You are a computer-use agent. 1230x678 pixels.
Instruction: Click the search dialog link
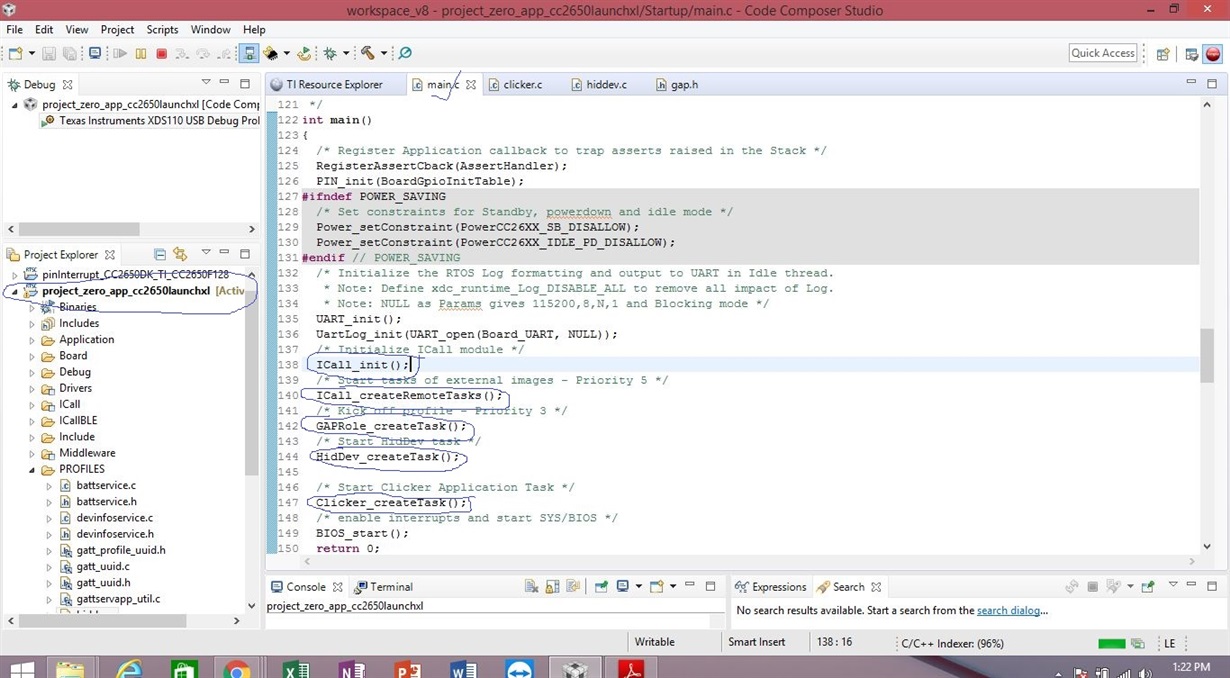click(x=1010, y=610)
